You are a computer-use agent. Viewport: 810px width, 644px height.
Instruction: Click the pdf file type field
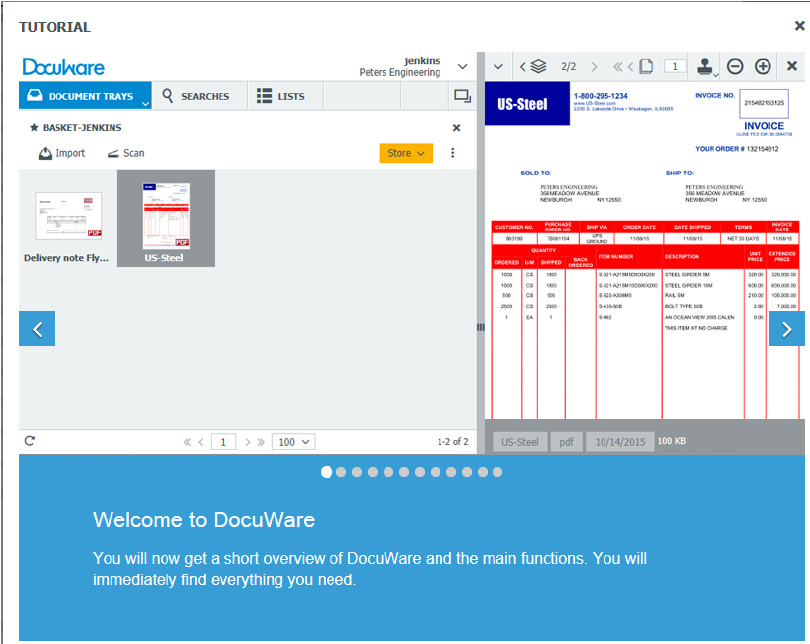pyautogui.click(x=567, y=442)
